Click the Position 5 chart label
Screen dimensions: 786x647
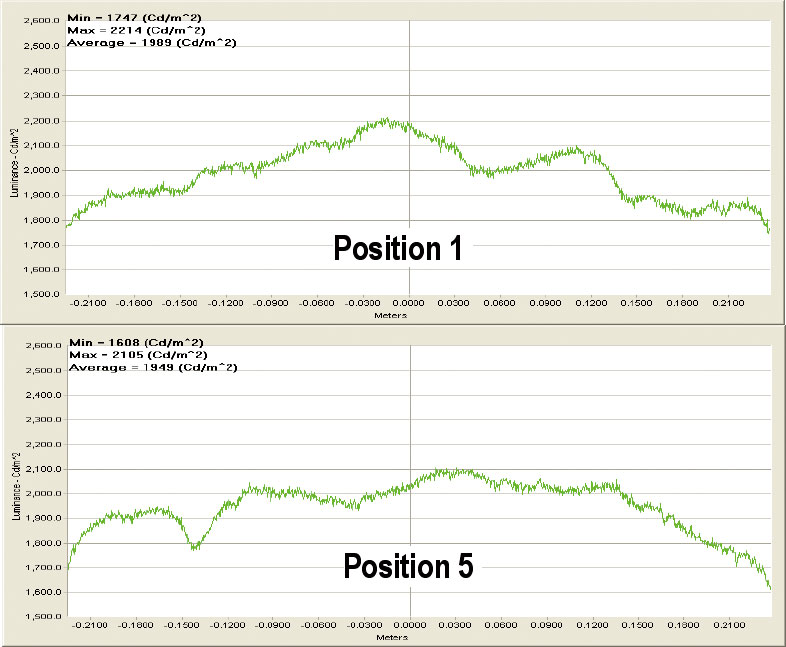click(408, 568)
